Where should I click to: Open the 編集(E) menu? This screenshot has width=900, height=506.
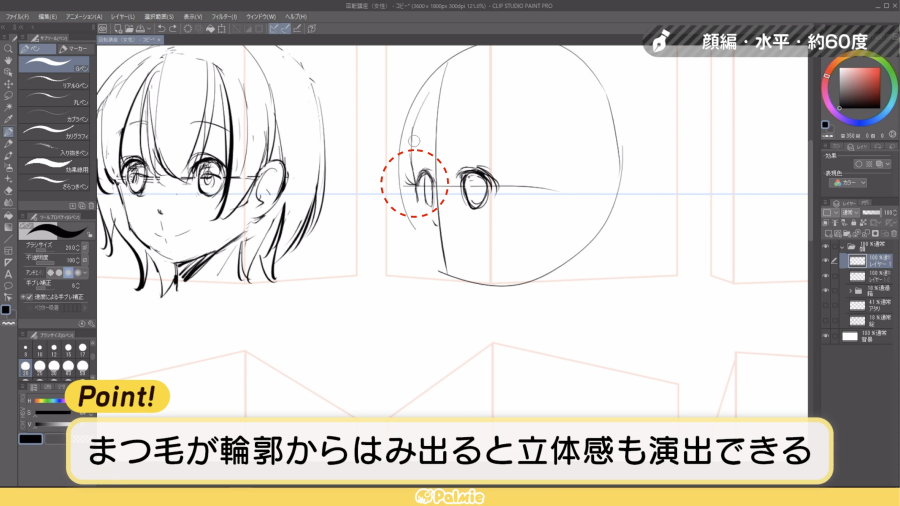(47, 17)
